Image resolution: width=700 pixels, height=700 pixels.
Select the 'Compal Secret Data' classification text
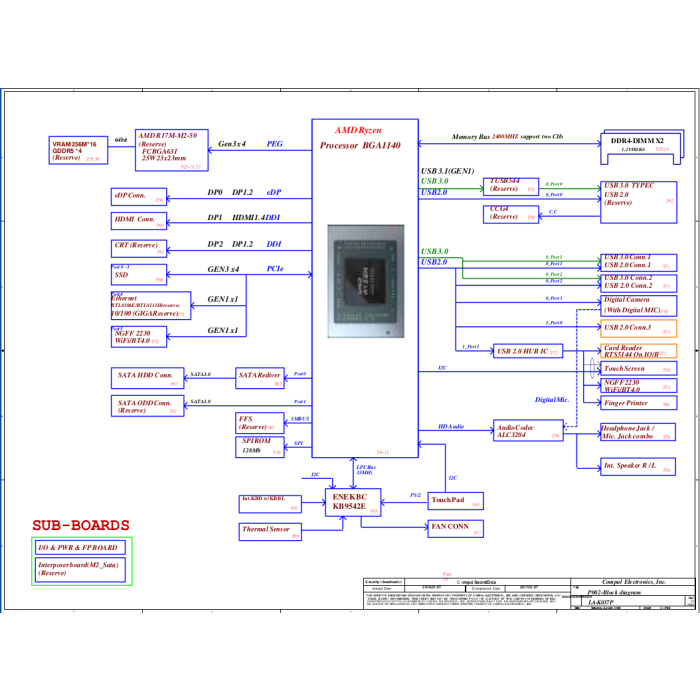pos(476,582)
